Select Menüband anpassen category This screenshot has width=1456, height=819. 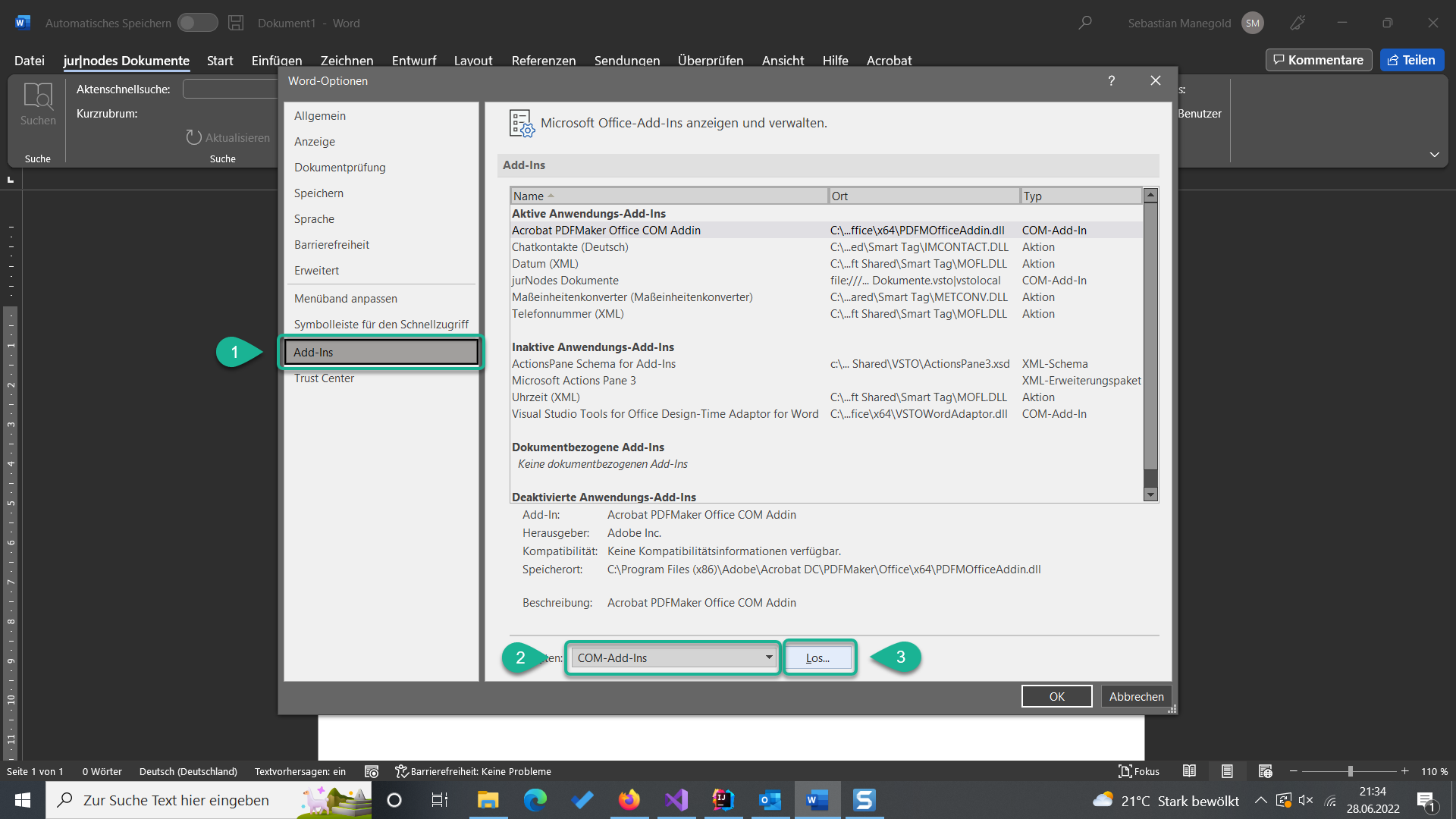pos(345,299)
